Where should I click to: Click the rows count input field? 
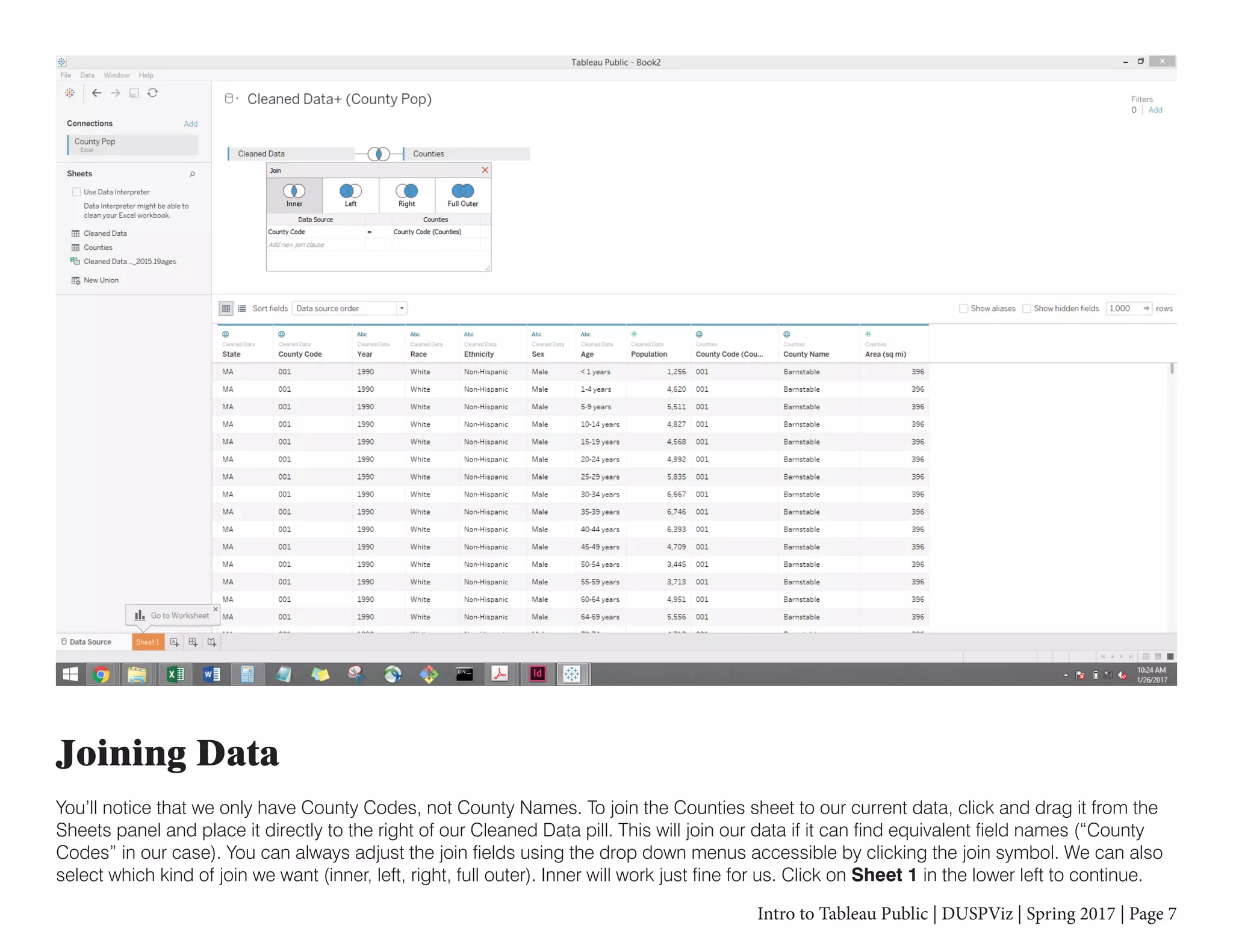click(x=1123, y=309)
